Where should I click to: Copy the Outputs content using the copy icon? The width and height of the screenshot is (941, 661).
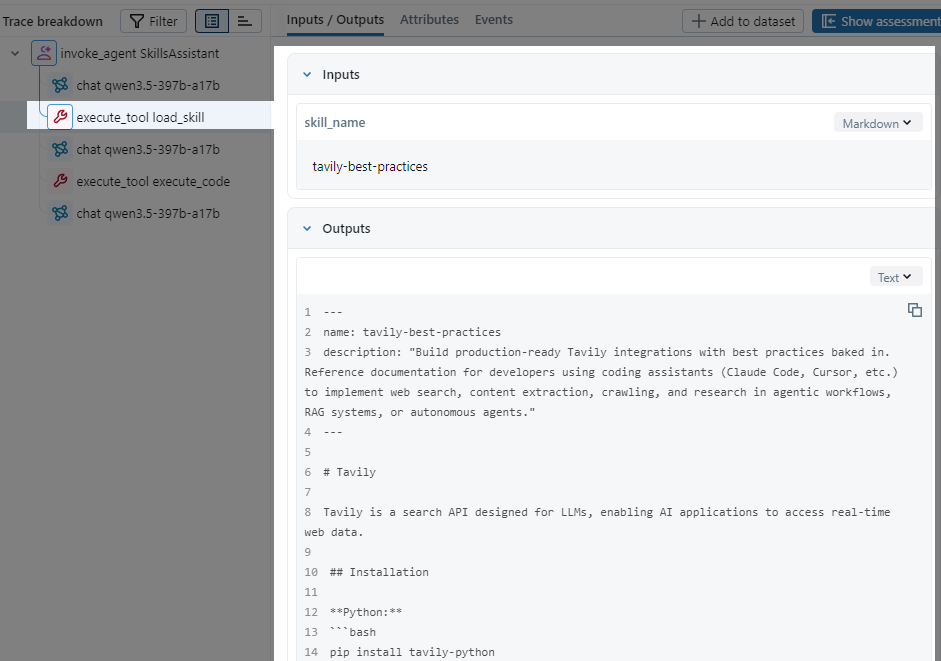(x=915, y=310)
